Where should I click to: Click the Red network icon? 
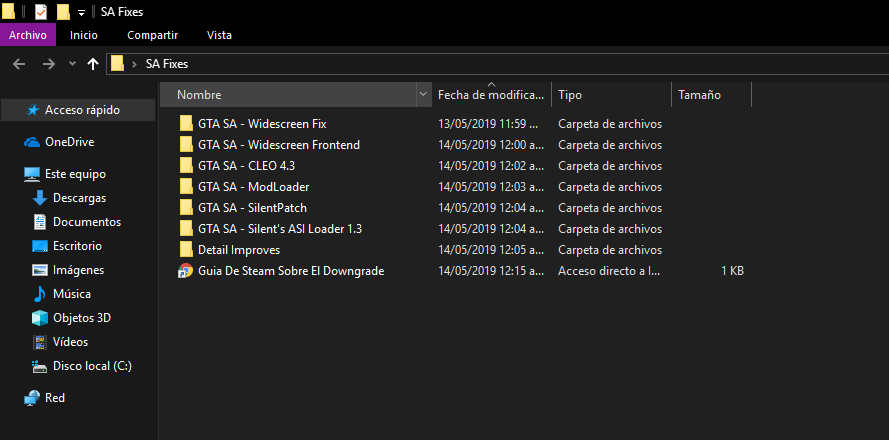pyautogui.click(x=32, y=398)
